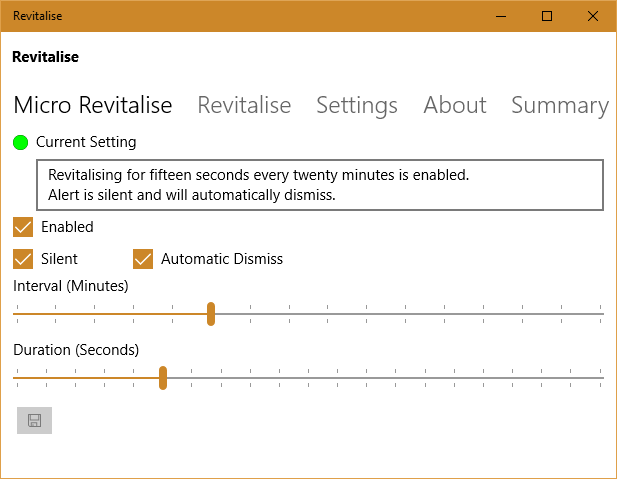The width and height of the screenshot is (617, 479).
Task: Close the Revitalise window
Action: (x=593, y=16)
